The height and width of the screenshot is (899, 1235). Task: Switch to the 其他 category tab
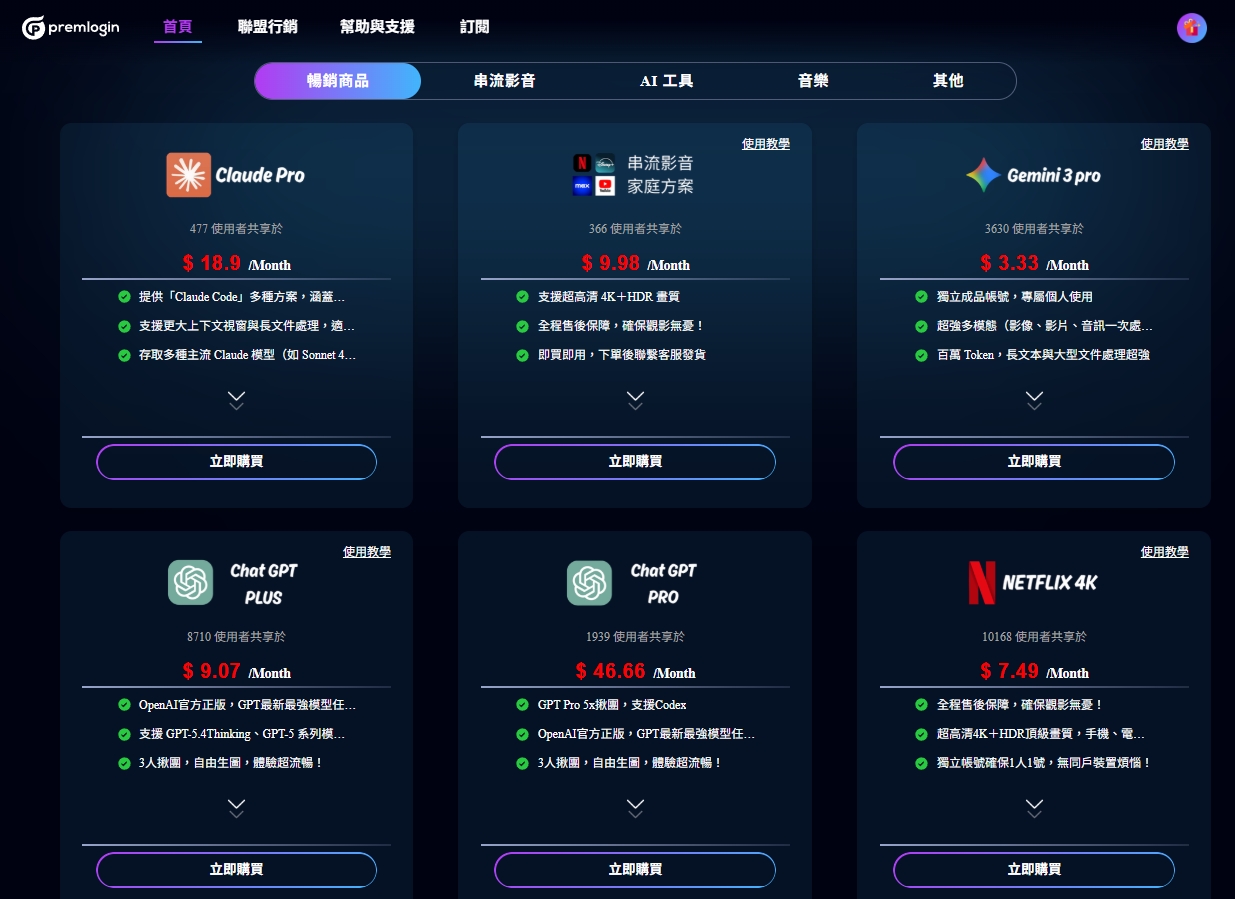click(948, 81)
